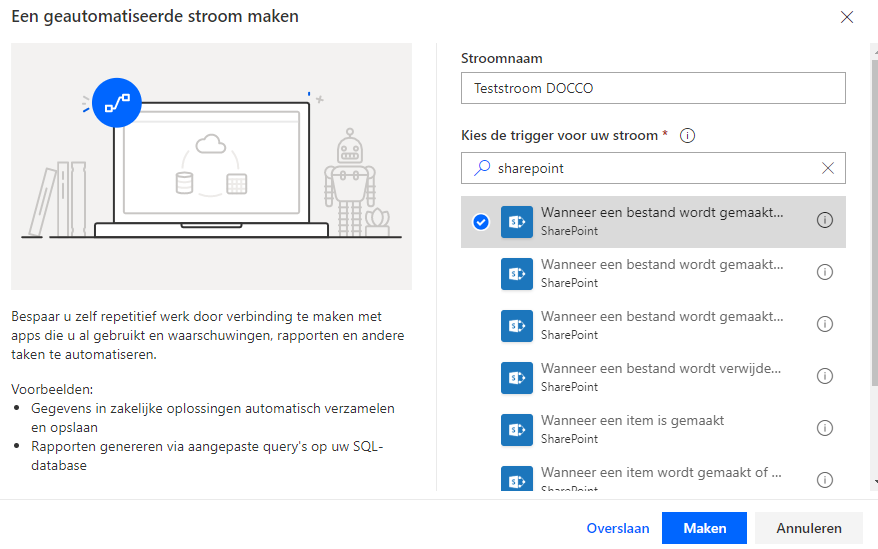This screenshot has width=878, height=549.
Task: Click SharePoint icon beside 'Wanneer een item is gemaakt'
Action: click(x=516, y=430)
